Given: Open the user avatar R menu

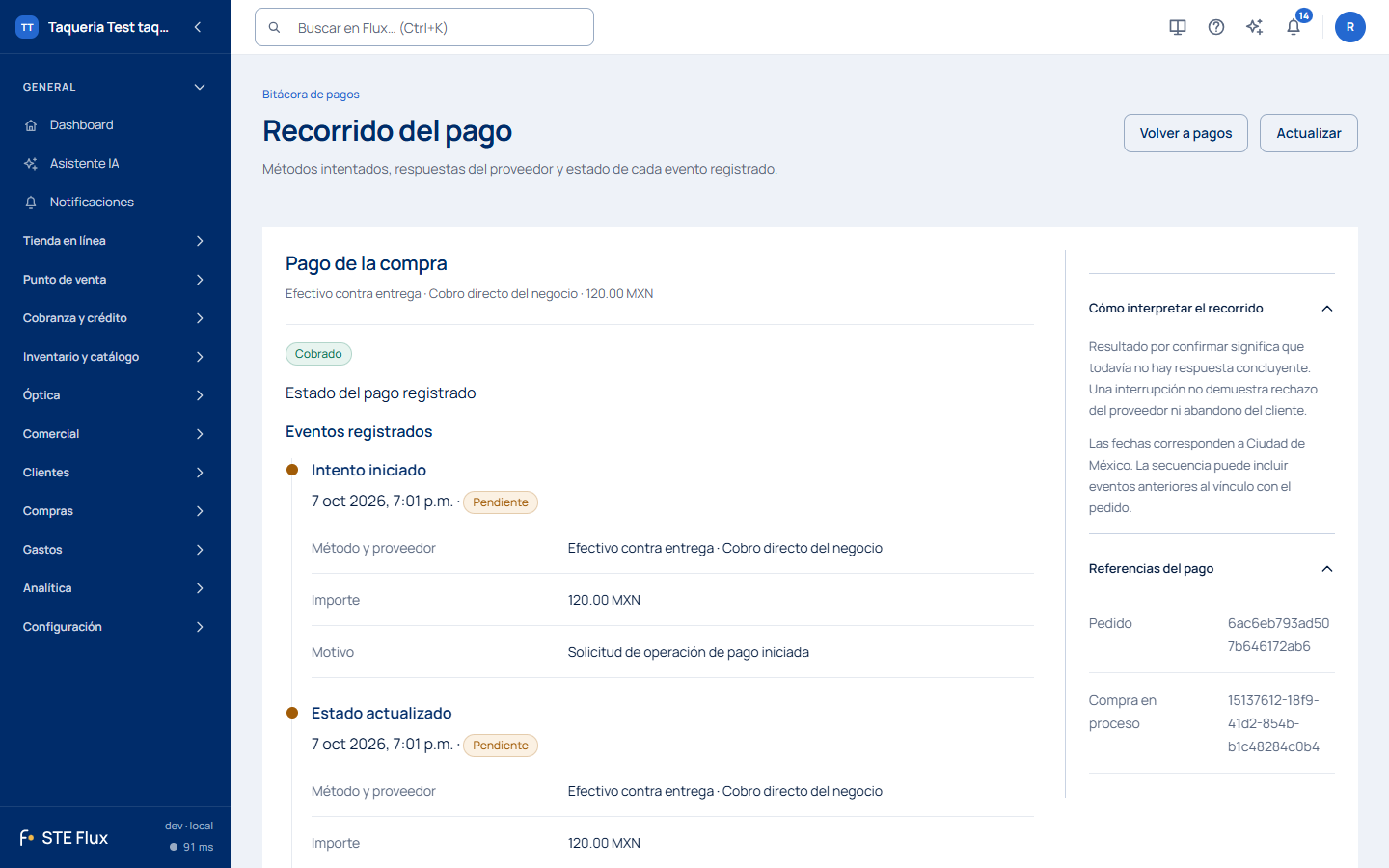Looking at the screenshot, I should click(1350, 27).
